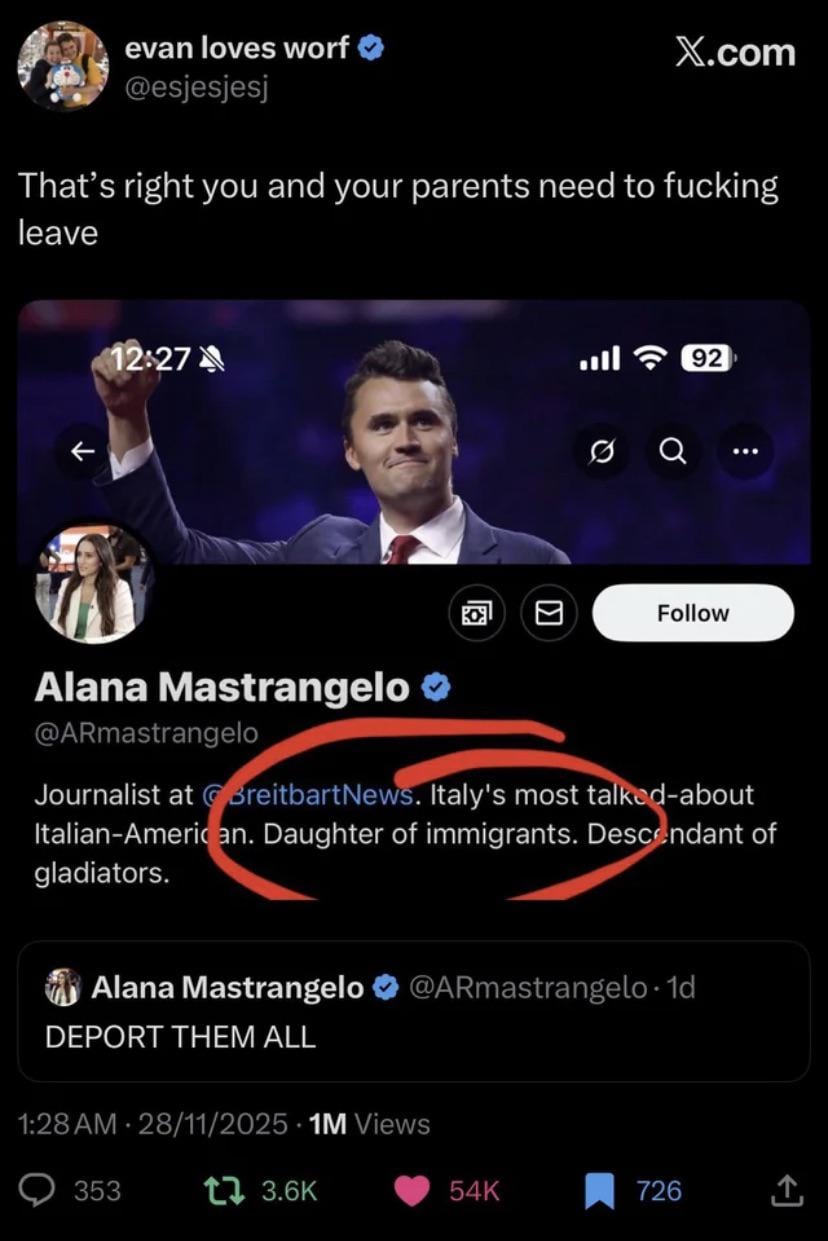
Task: Tap the envelope message icon
Action: (x=549, y=613)
